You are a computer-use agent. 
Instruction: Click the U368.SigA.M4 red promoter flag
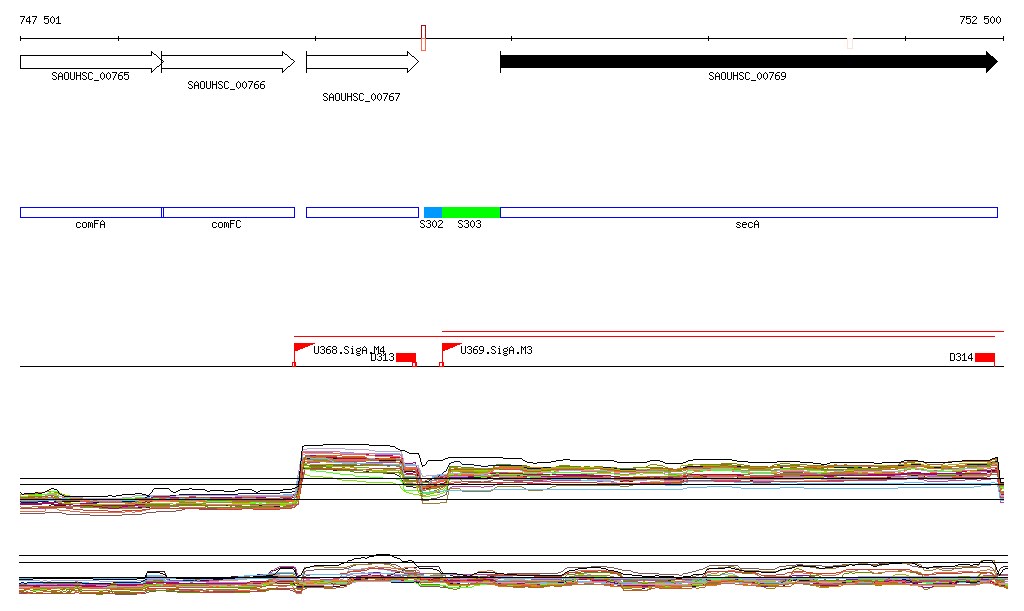(x=303, y=349)
